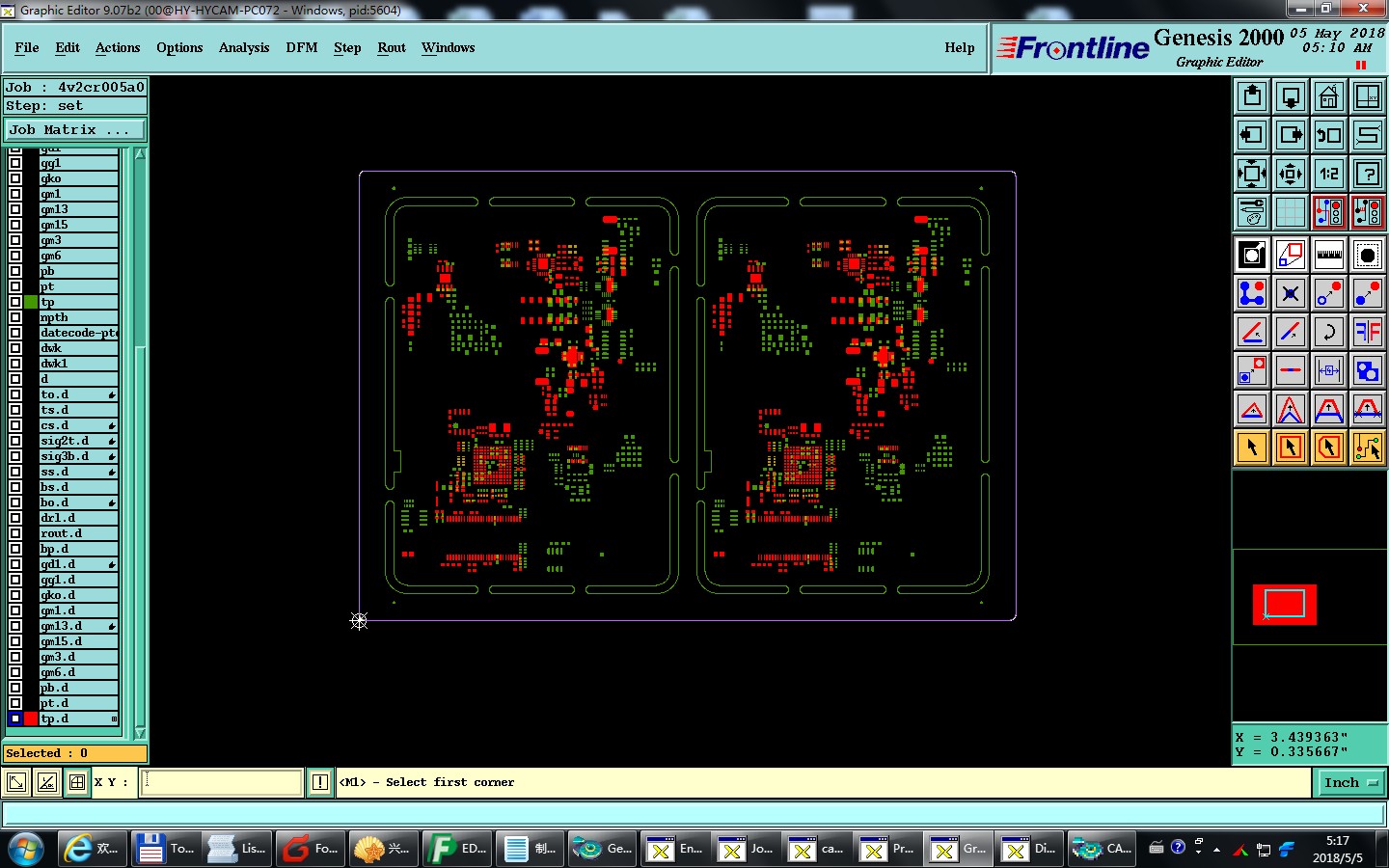1389x868 pixels.
Task: Open the DFM menu
Action: click(x=302, y=47)
